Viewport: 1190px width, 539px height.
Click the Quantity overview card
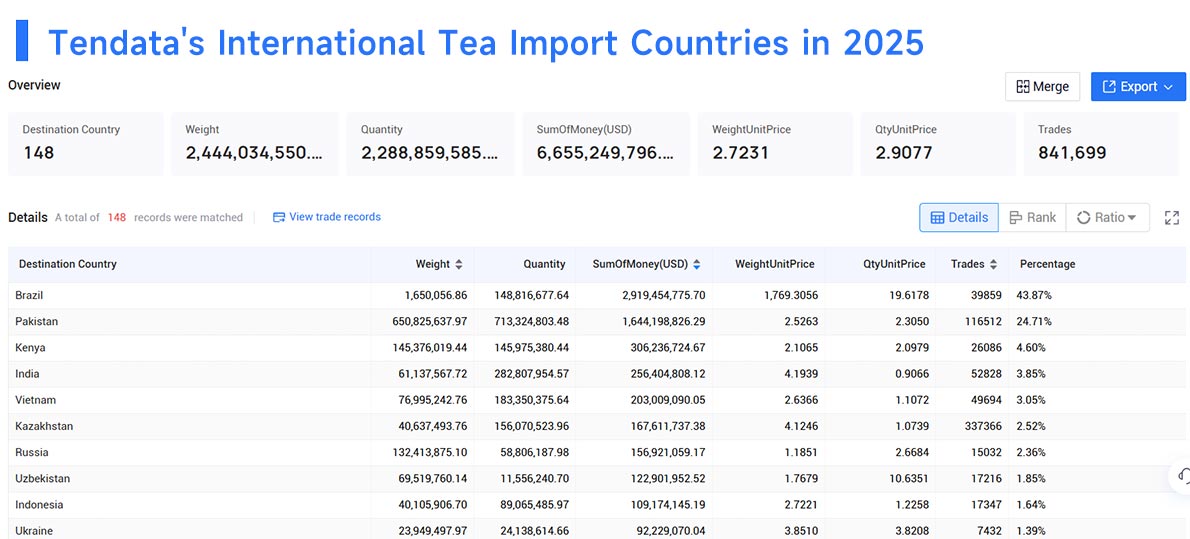point(430,144)
